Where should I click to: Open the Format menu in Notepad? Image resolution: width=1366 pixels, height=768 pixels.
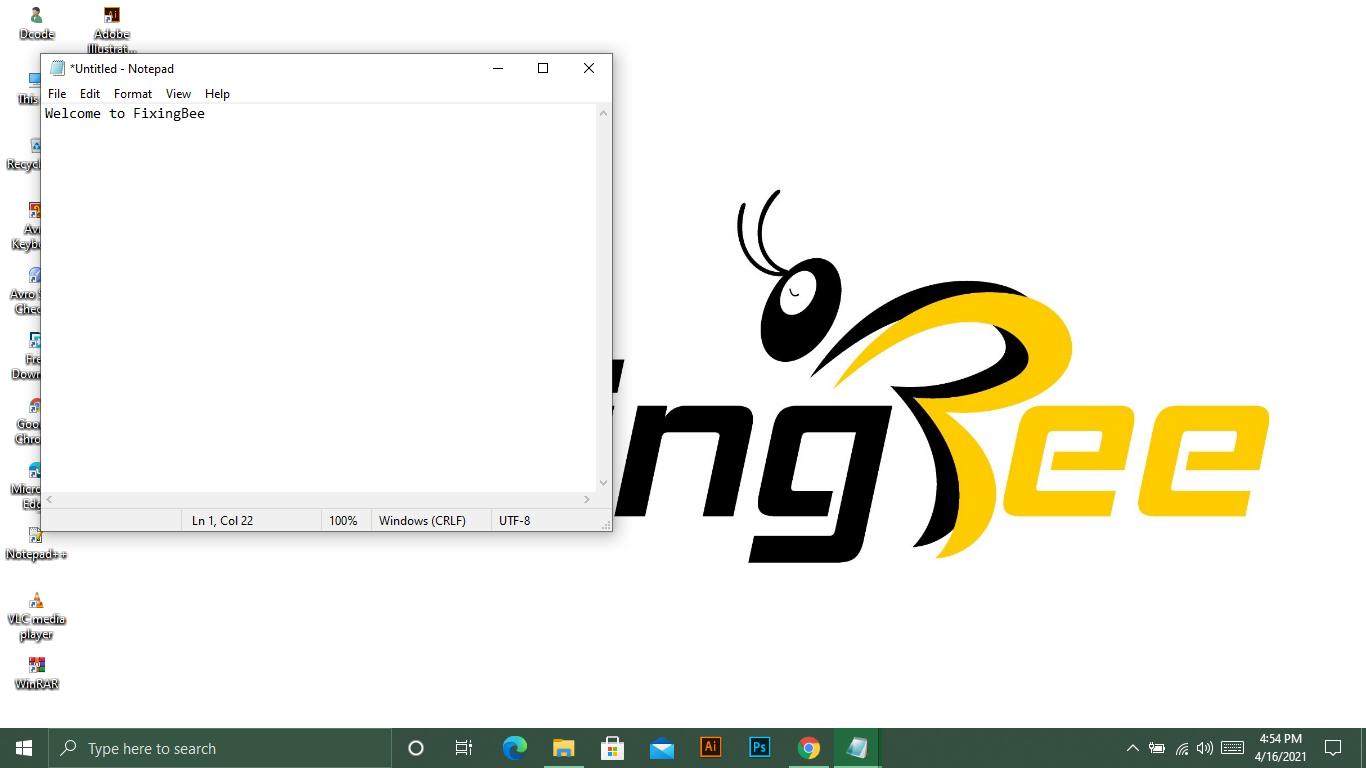(x=133, y=94)
